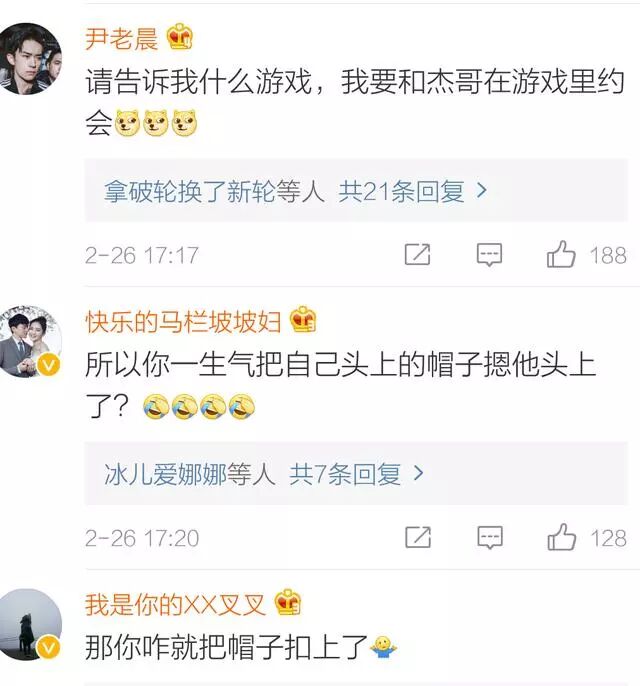Tap repost icon on 17:20 comment
Image resolution: width=640 pixels, height=686 pixels.
click(418, 537)
